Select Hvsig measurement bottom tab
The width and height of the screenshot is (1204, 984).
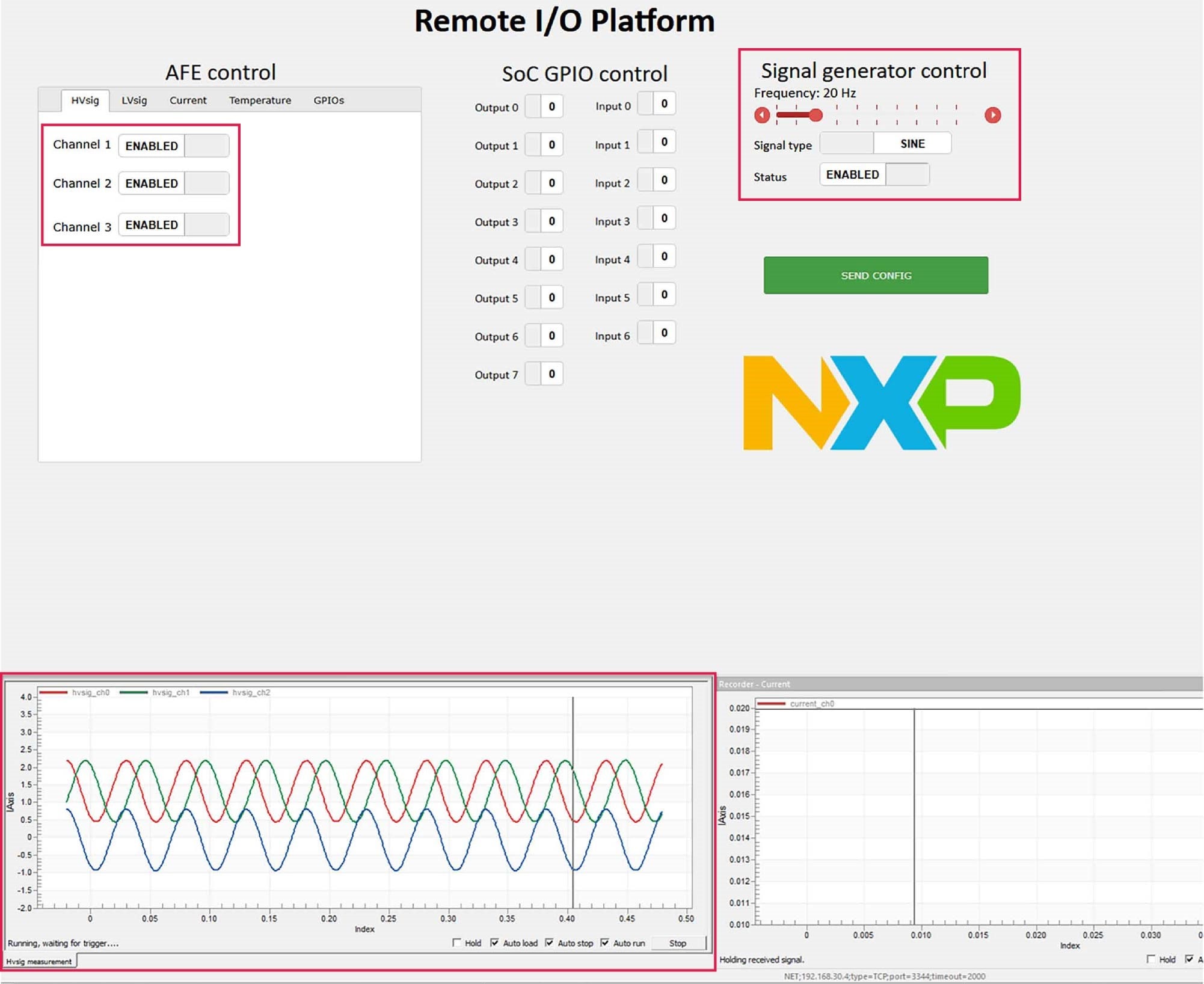pos(39,962)
